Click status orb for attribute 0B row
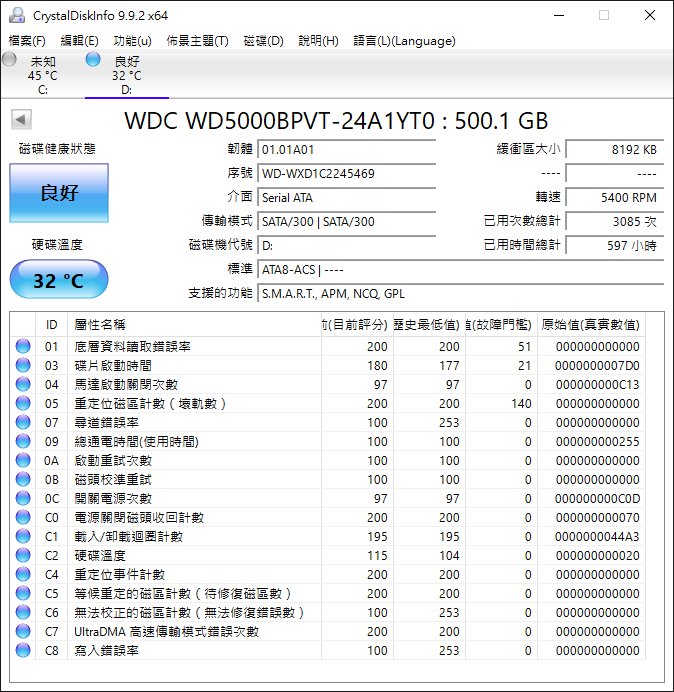This screenshot has height=692, width=674. 23,479
